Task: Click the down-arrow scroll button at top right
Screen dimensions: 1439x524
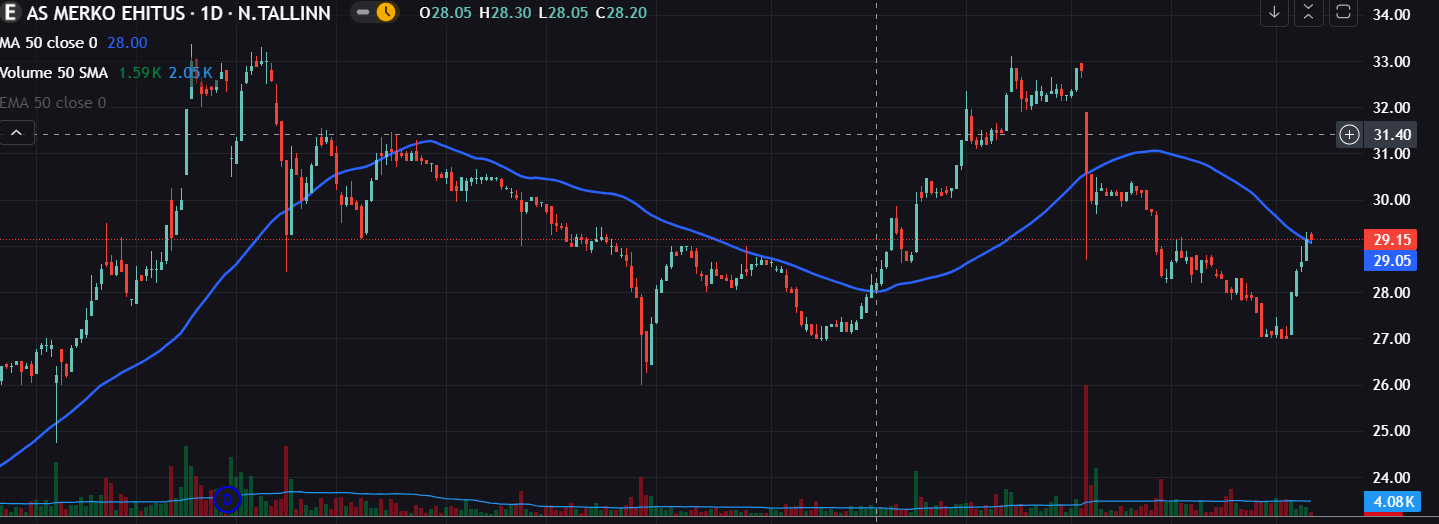Action: pos(1274,13)
